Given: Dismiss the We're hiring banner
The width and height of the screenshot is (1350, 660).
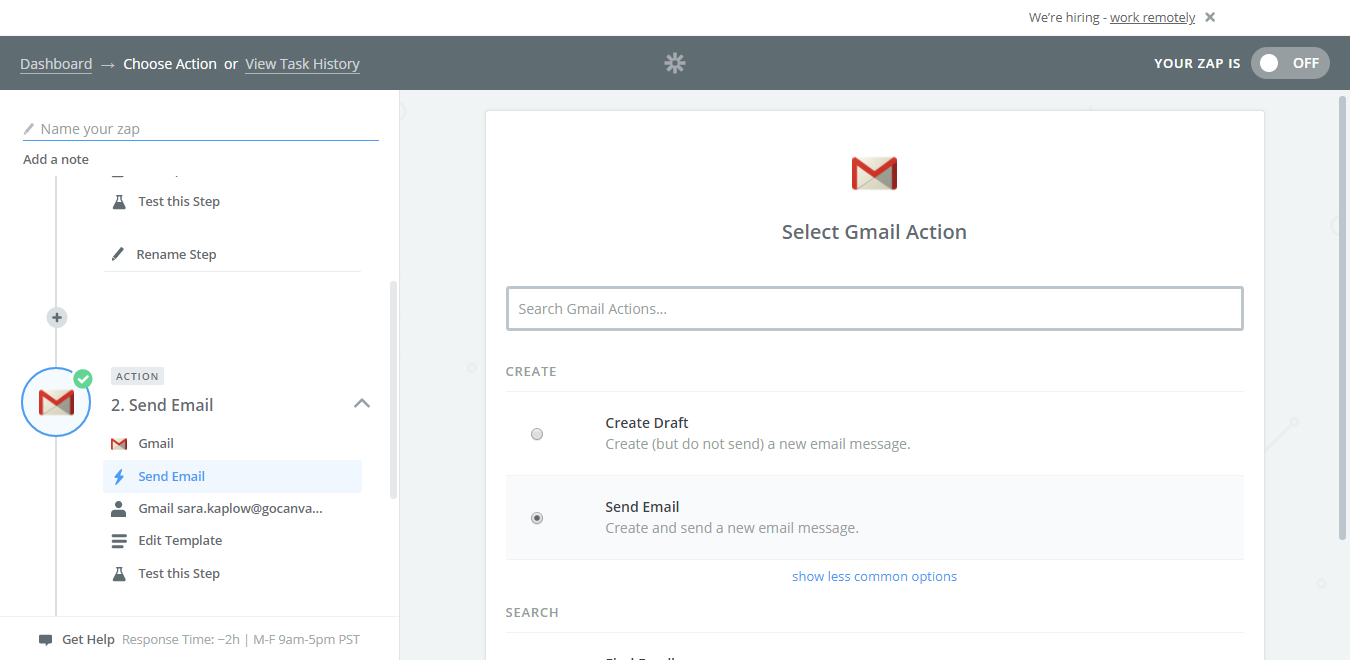Looking at the screenshot, I should (x=1210, y=17).
